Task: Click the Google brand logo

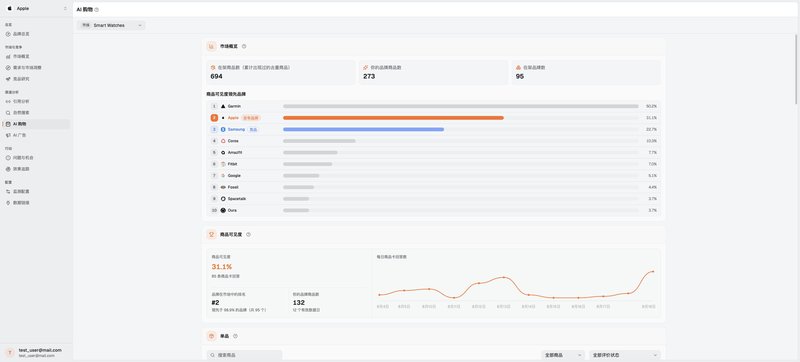Action: [223, 175]
